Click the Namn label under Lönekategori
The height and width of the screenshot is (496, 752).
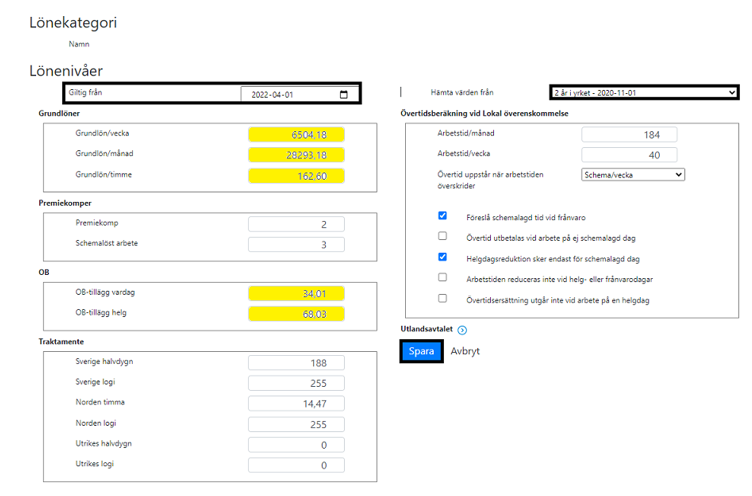(79, 44)
